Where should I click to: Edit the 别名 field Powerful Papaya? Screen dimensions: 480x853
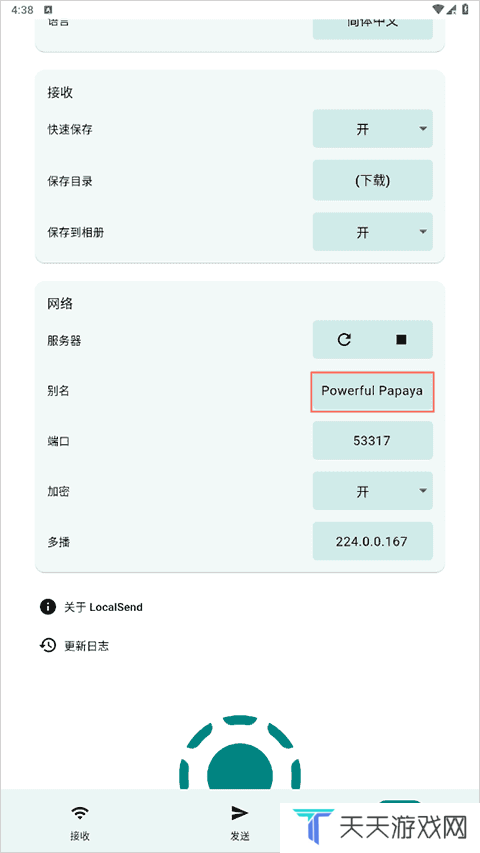click(373, 392)
